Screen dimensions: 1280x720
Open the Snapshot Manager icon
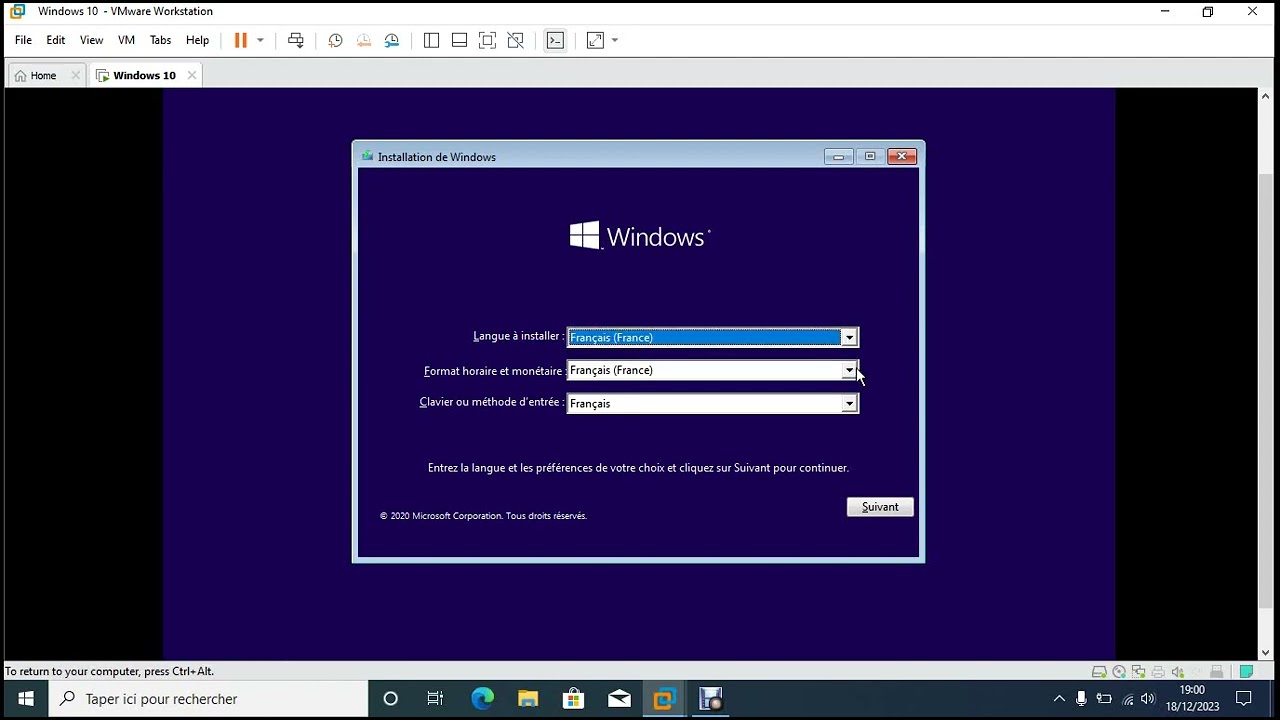pos(392,40)
